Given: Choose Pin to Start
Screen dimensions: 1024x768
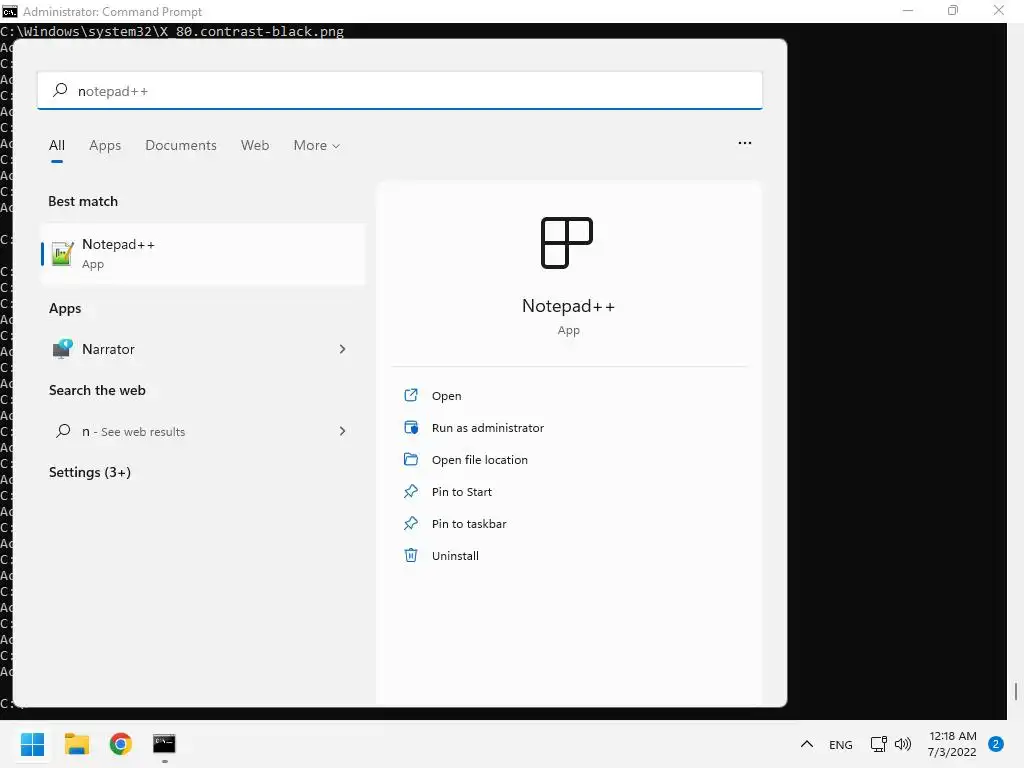Looking at the screenshot, I should [x=462, y=492].
